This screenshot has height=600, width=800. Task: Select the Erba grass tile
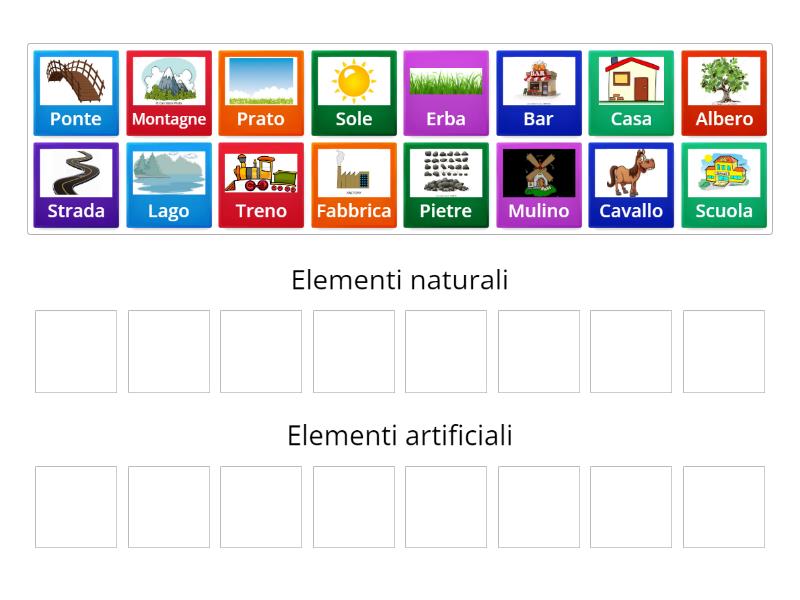[x=446, y=92]
